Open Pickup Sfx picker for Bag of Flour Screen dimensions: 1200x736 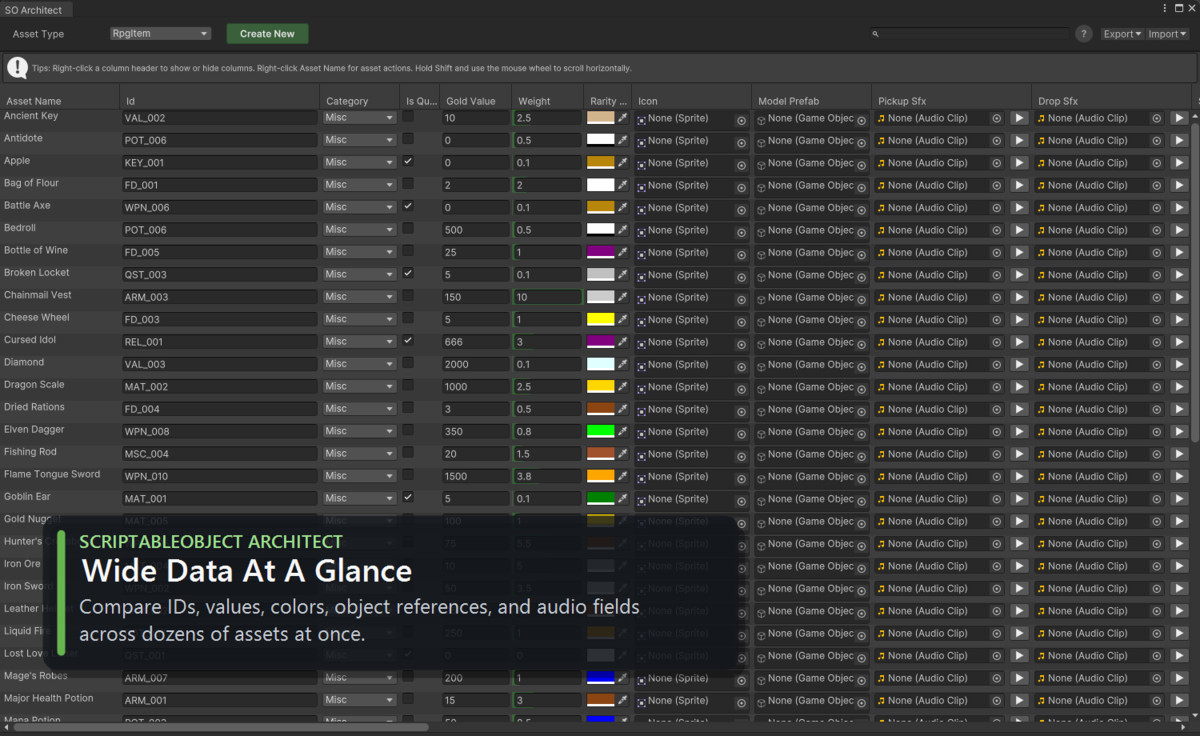(x=997, y=185)
